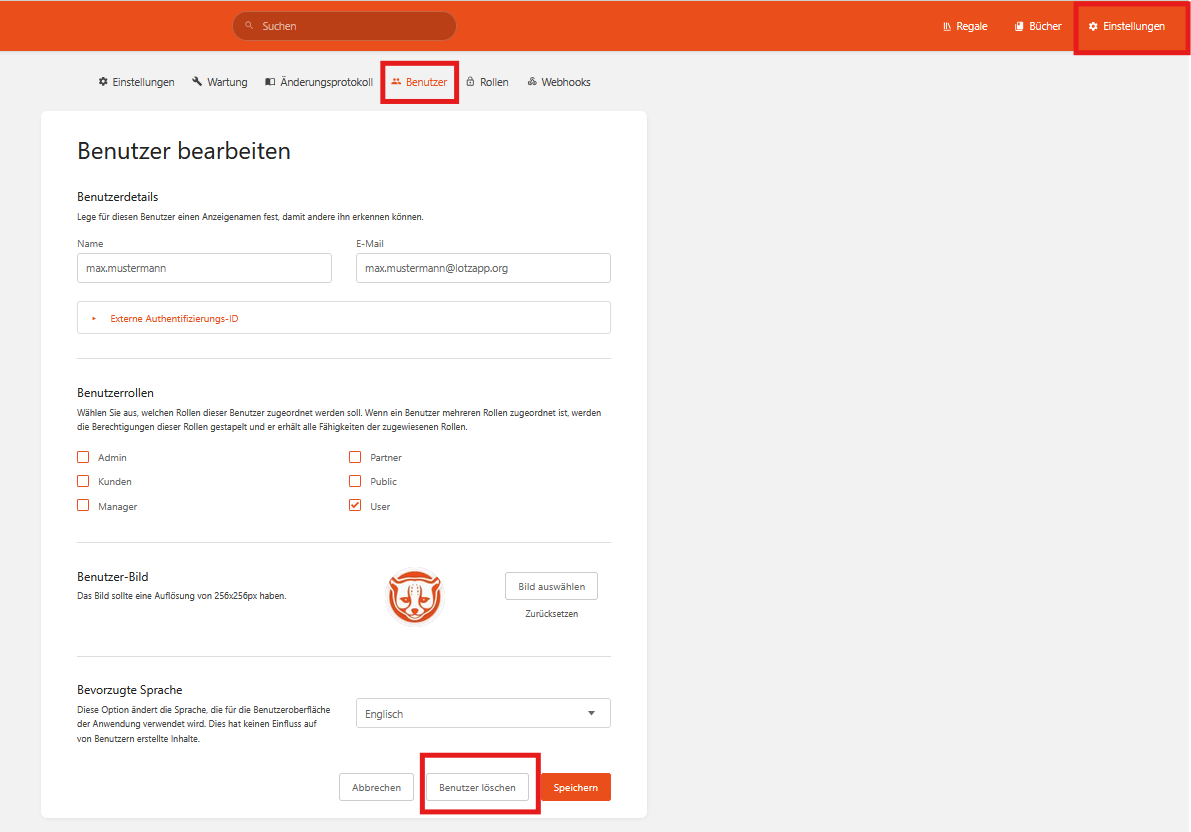Viewport: 1191px width, 832px height.
Task: Click the gear icon beside Einstellungen in header
Action: point(1093,27)
